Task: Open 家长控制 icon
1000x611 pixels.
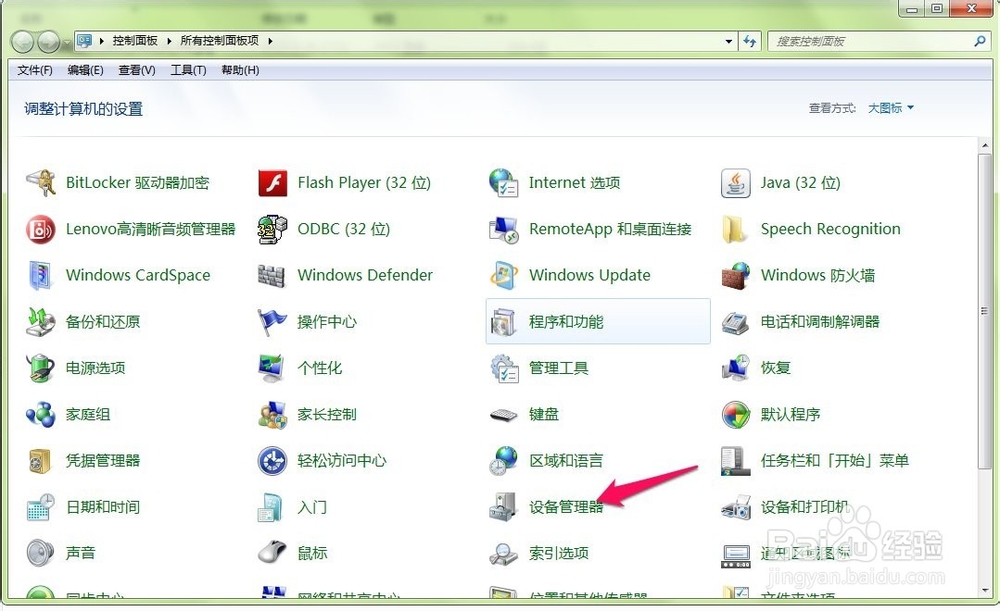Action: click(272, 415)
